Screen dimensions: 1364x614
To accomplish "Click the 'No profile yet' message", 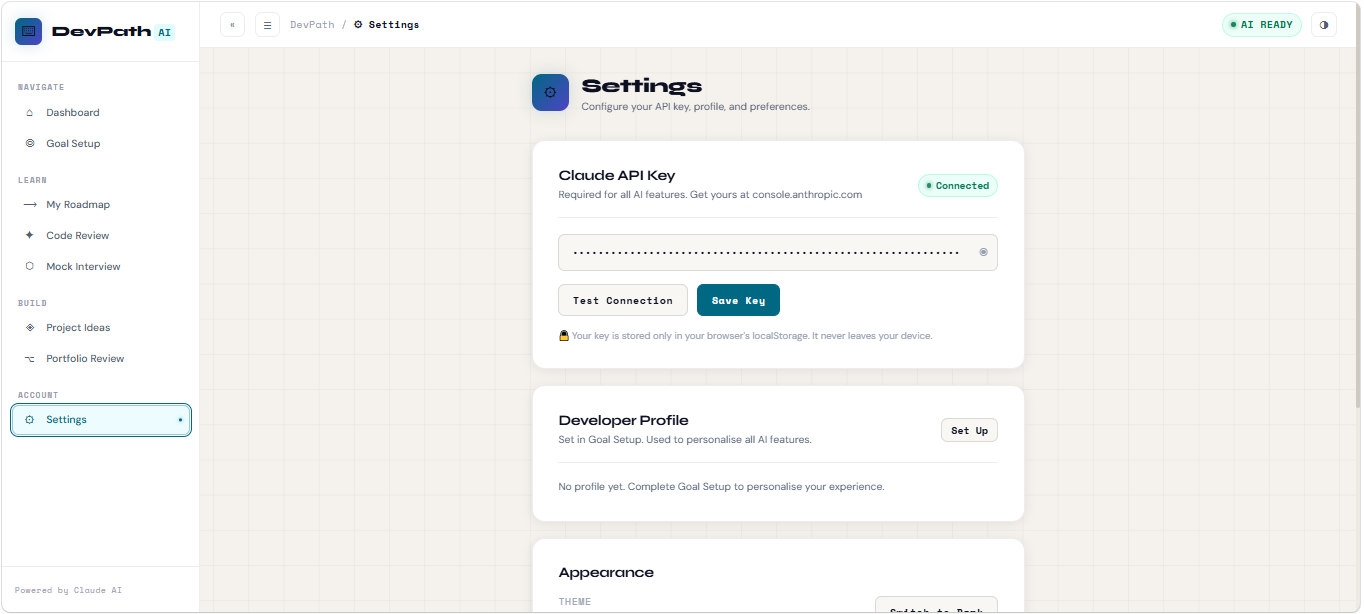I will pyautogui.click(x=721, y=487).
